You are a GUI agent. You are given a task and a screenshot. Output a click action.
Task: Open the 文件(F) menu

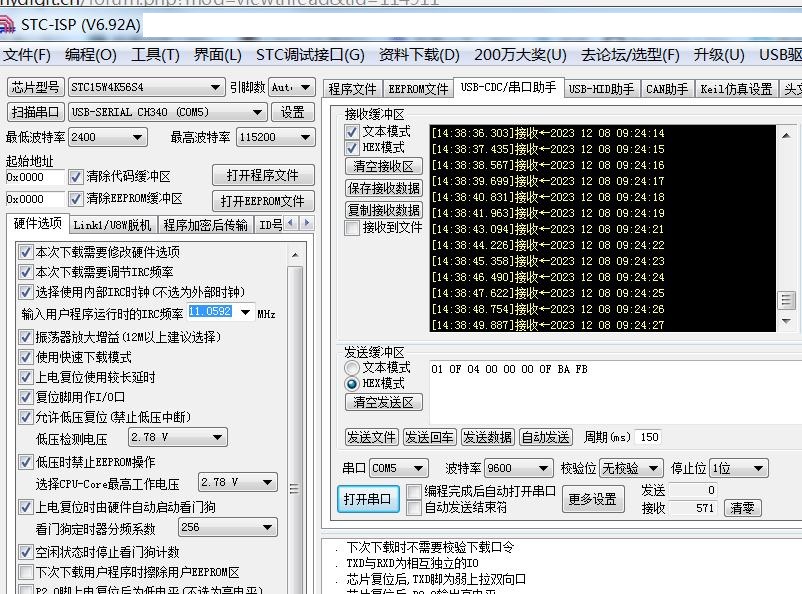27,54
